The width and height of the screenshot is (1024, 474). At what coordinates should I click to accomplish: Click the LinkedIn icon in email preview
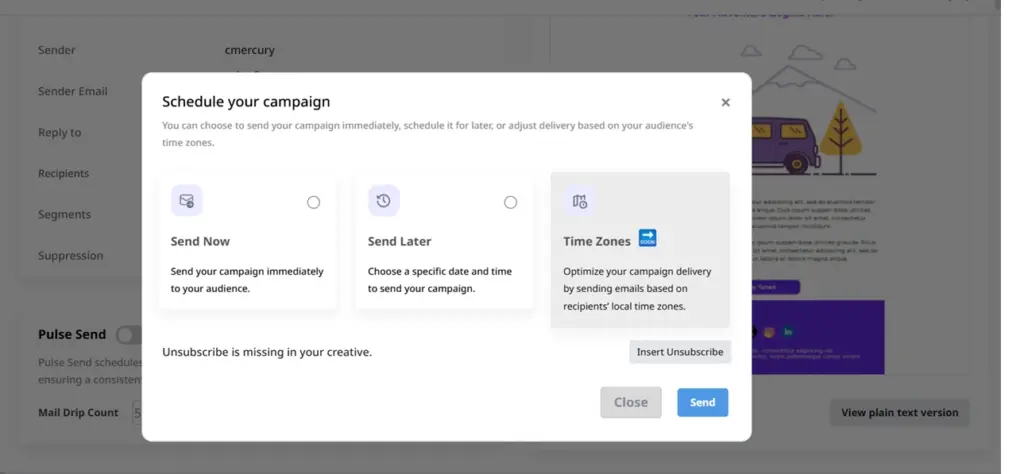(788, 332)
